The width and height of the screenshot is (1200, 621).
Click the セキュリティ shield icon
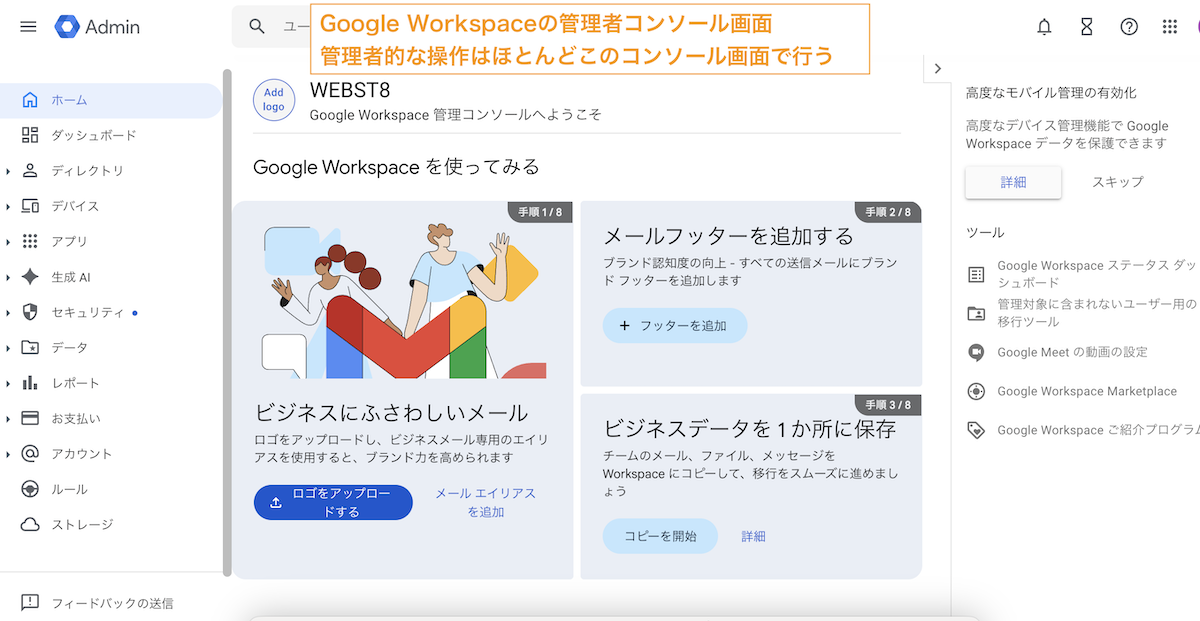[x=30, y=312]
